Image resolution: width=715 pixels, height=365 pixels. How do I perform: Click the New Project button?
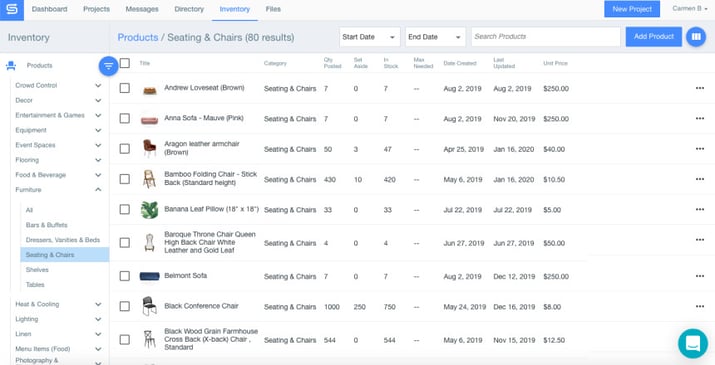pyautogui.click(x=632, y=9)
